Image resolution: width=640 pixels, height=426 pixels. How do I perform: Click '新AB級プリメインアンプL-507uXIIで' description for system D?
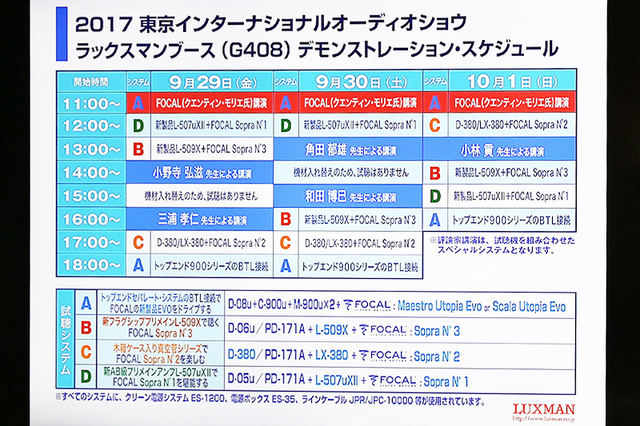click(161, 372)
